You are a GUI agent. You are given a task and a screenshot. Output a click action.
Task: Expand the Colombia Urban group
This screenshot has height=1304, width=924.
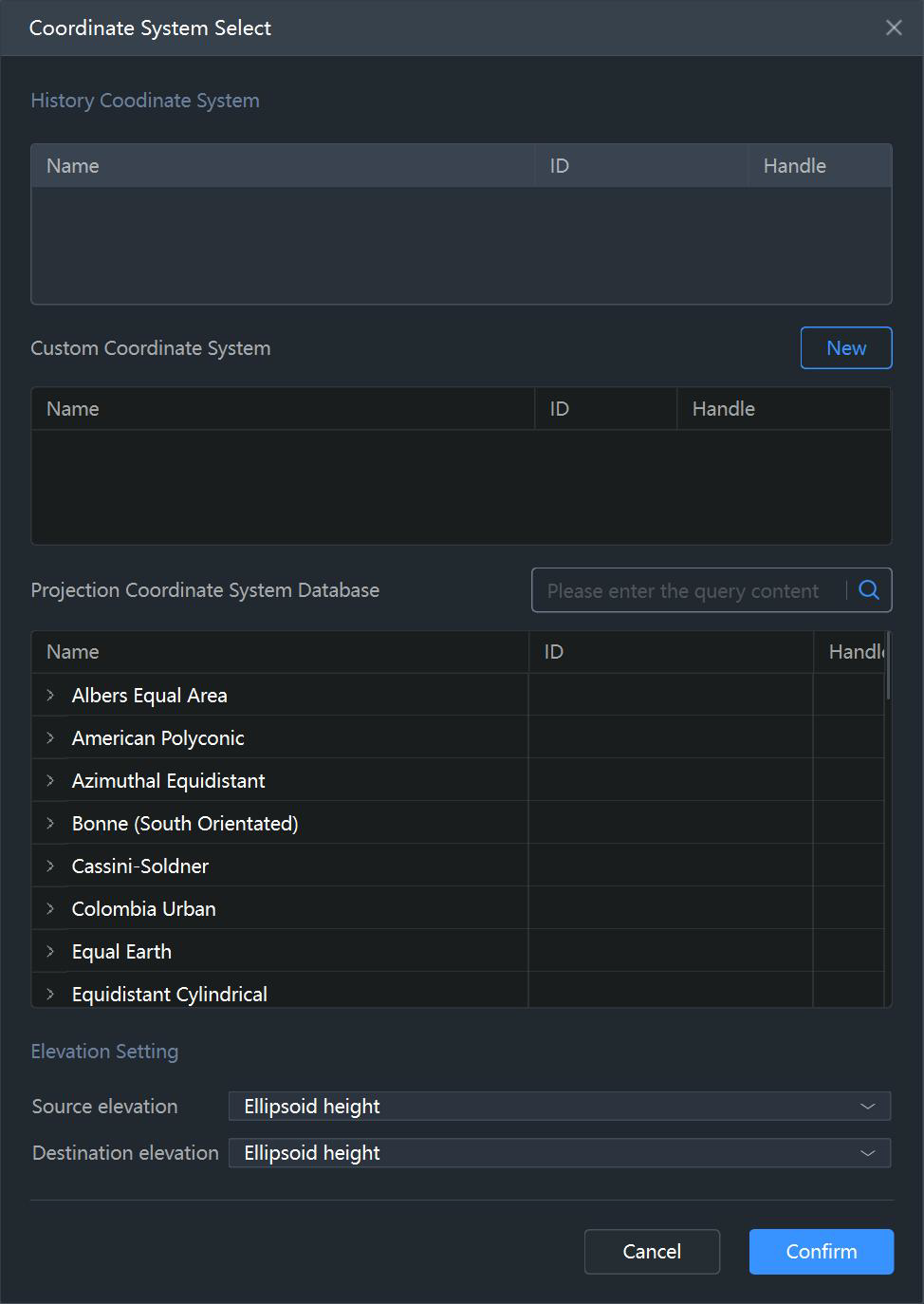coord(50,908)
